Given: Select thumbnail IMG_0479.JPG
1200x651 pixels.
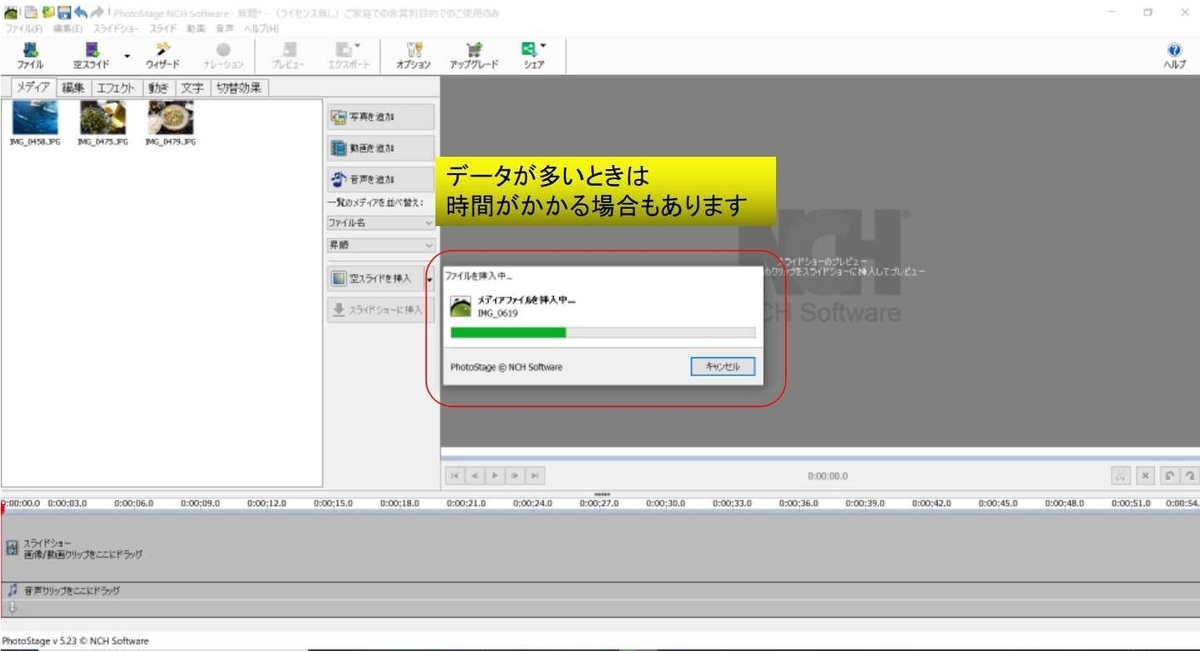Looking at the screenshot, I should pos(170,124).
